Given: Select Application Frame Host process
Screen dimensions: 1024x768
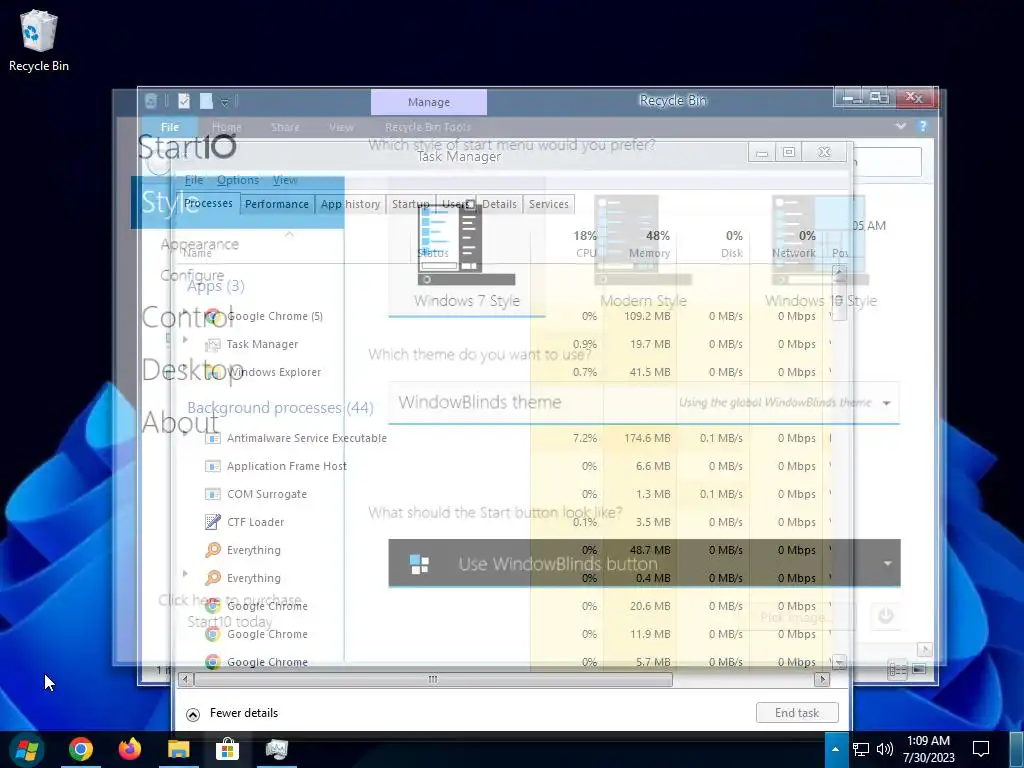Looking at the screenshot, I should coord(503,466).
